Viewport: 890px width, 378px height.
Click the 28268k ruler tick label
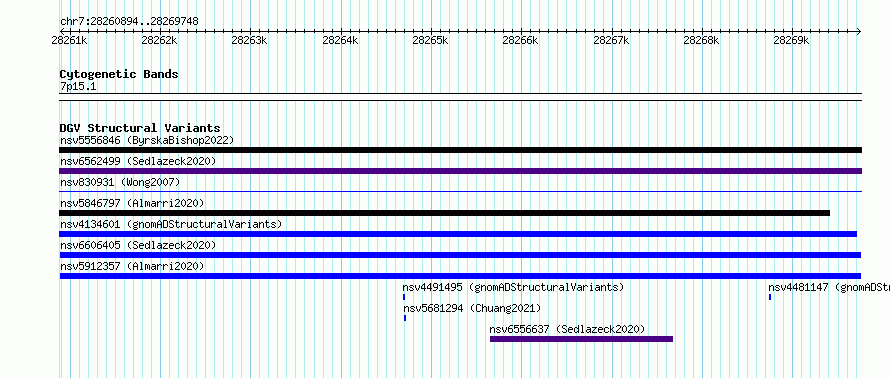702,40
